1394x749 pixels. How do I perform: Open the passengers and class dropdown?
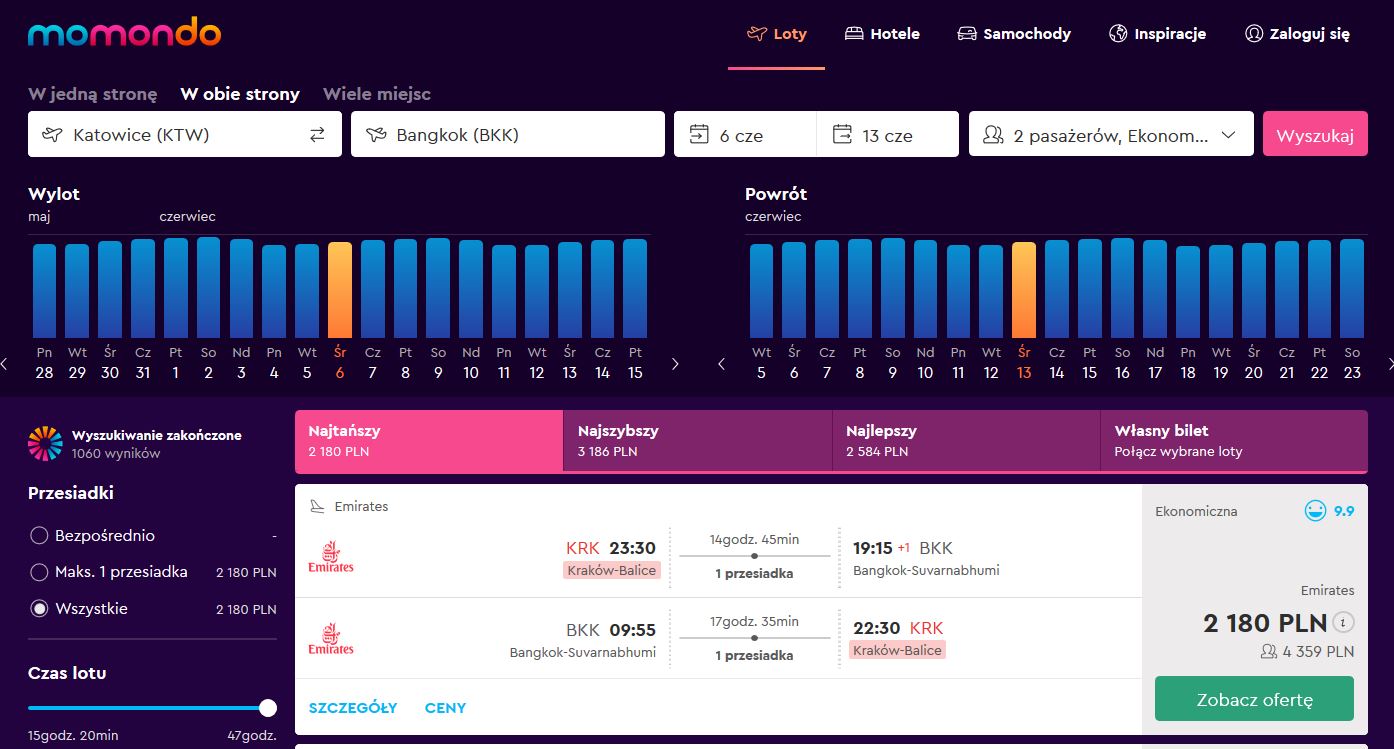click(x=1111, y=134)
